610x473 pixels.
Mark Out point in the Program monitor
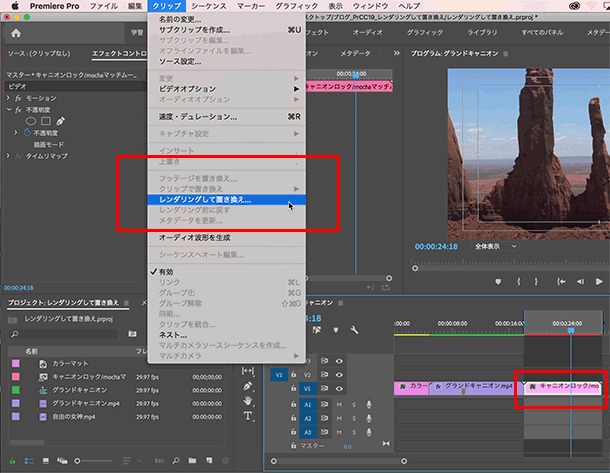(x=536, y=282)
